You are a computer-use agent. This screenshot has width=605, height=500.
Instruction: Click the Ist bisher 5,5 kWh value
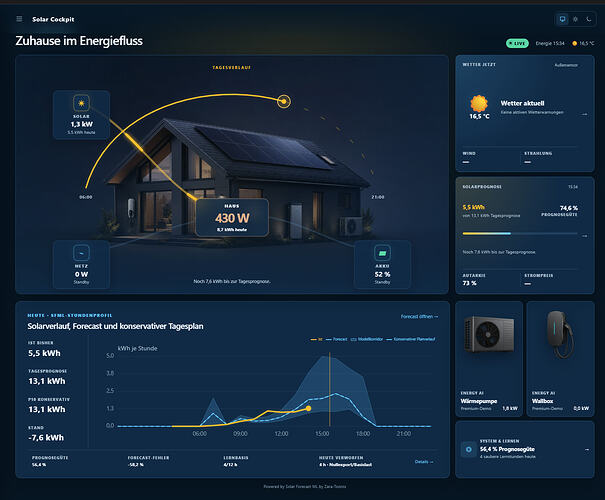coord(44,353)
